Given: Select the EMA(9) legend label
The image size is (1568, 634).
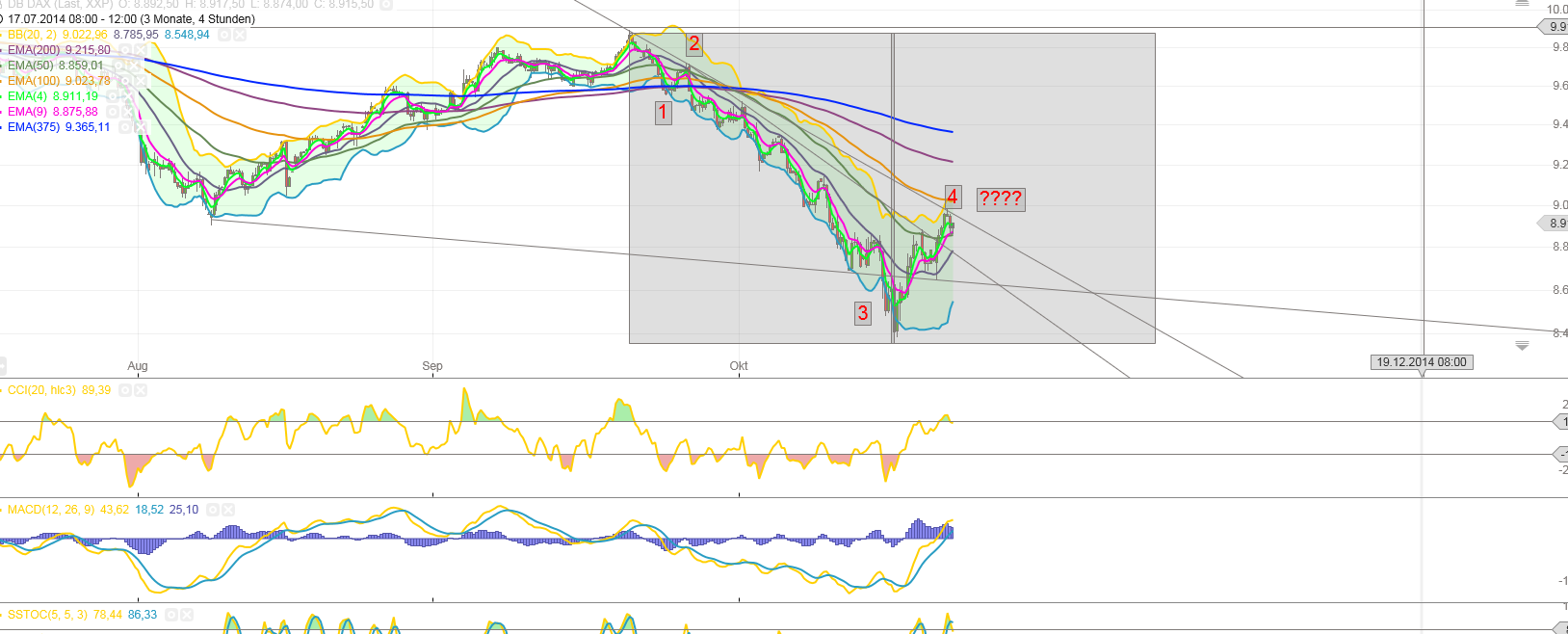Looking at the screenshot, I should pos(27,112).
